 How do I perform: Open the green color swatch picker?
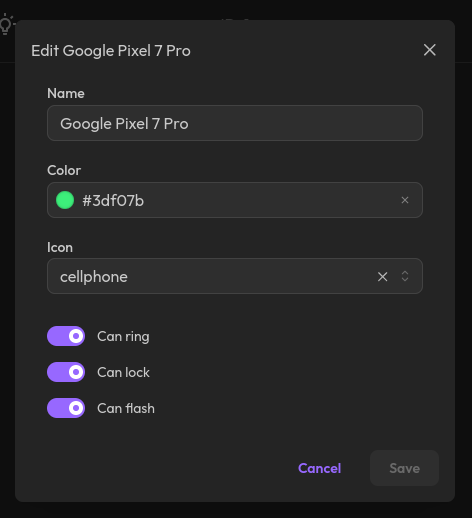(x=65, y=200)
